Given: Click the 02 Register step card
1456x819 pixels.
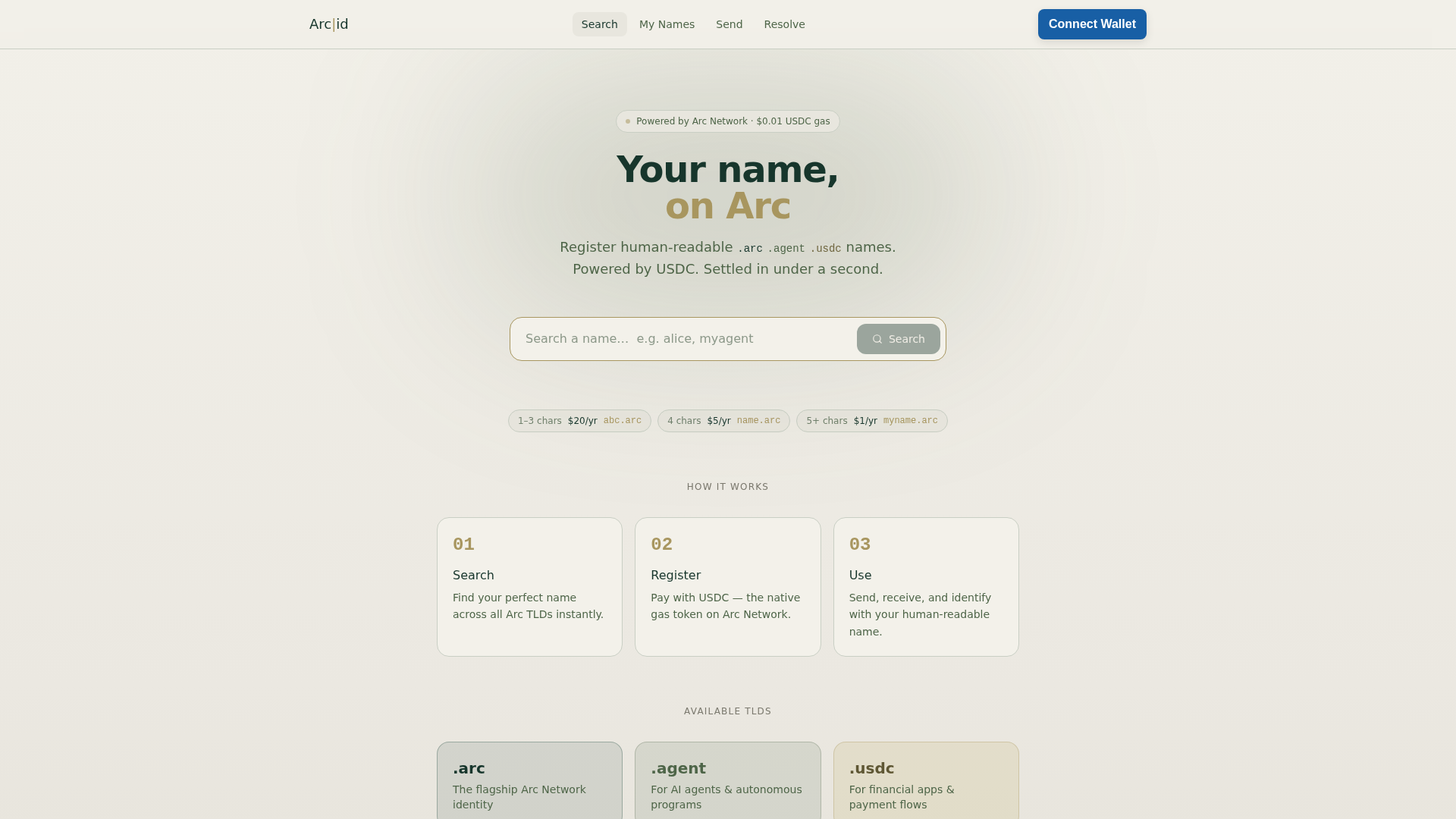Looking at the screenshot, I should click(x=728, y=587).
